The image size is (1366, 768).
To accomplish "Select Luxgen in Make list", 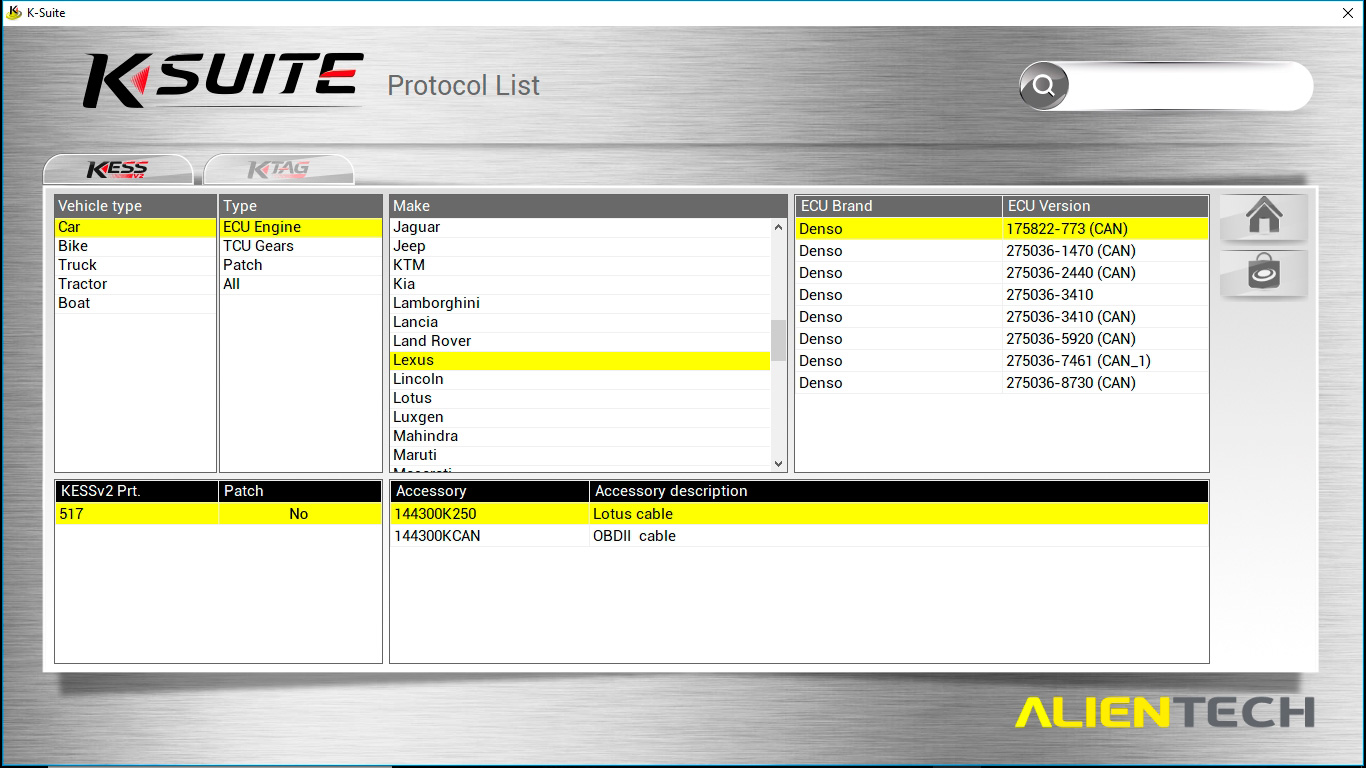I will (x=580, y=417).
